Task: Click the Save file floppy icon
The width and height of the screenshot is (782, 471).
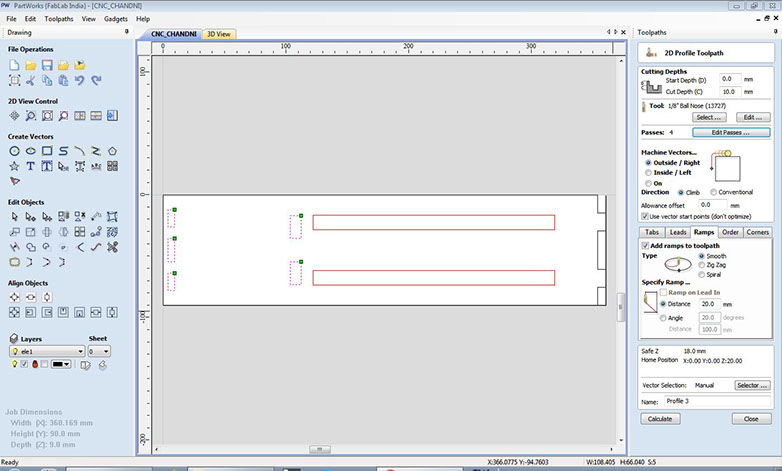Action: point(47,65)
